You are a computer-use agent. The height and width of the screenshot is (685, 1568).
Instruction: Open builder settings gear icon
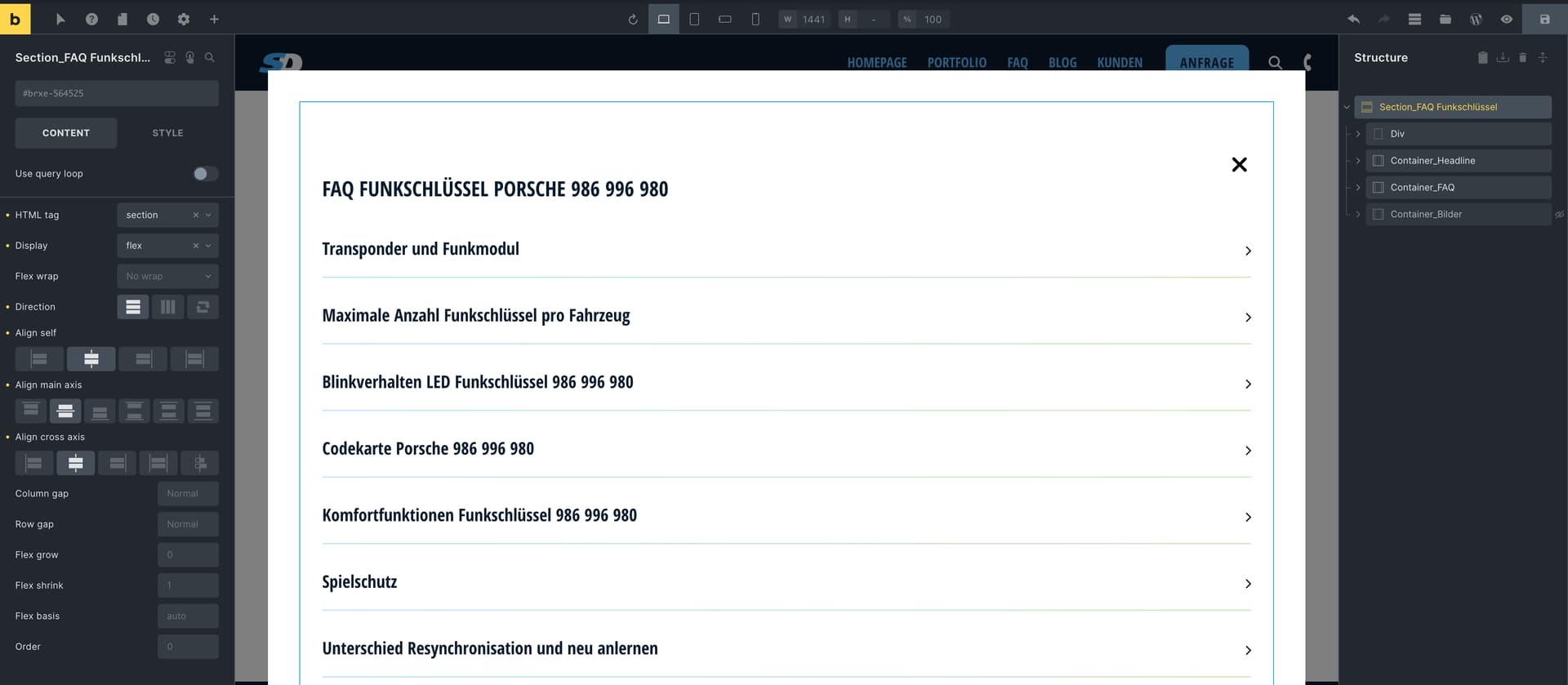click(x=184, y=19)
